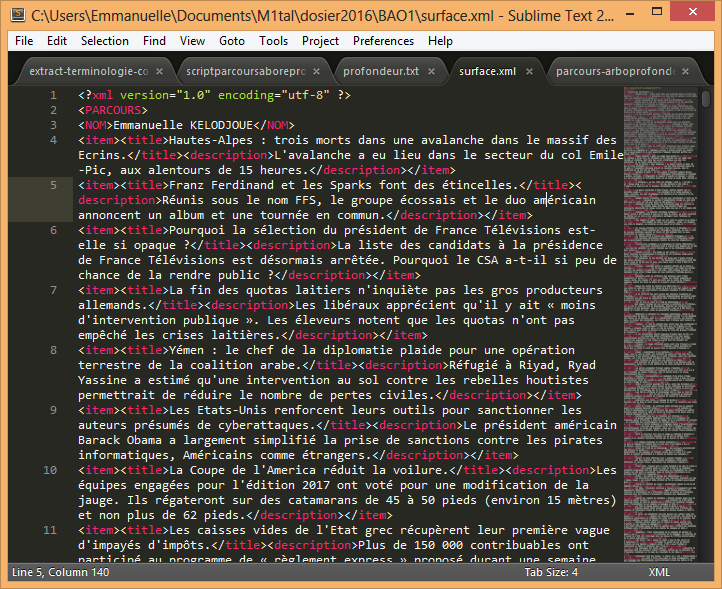
Task: Click version="1.0" attribute in line 1
Action: coord(165,95)
